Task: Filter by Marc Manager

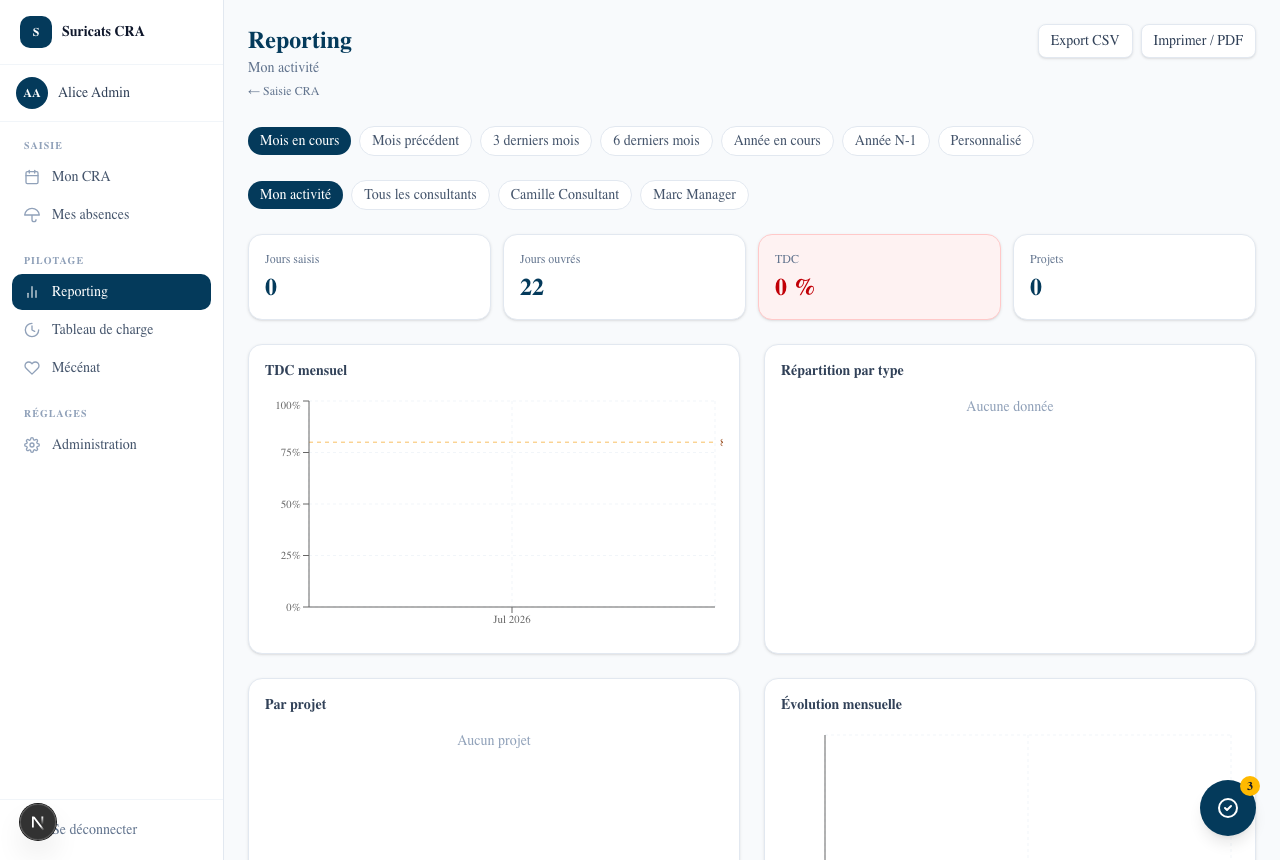Action: pyautogui.click(x=694, y=195)
